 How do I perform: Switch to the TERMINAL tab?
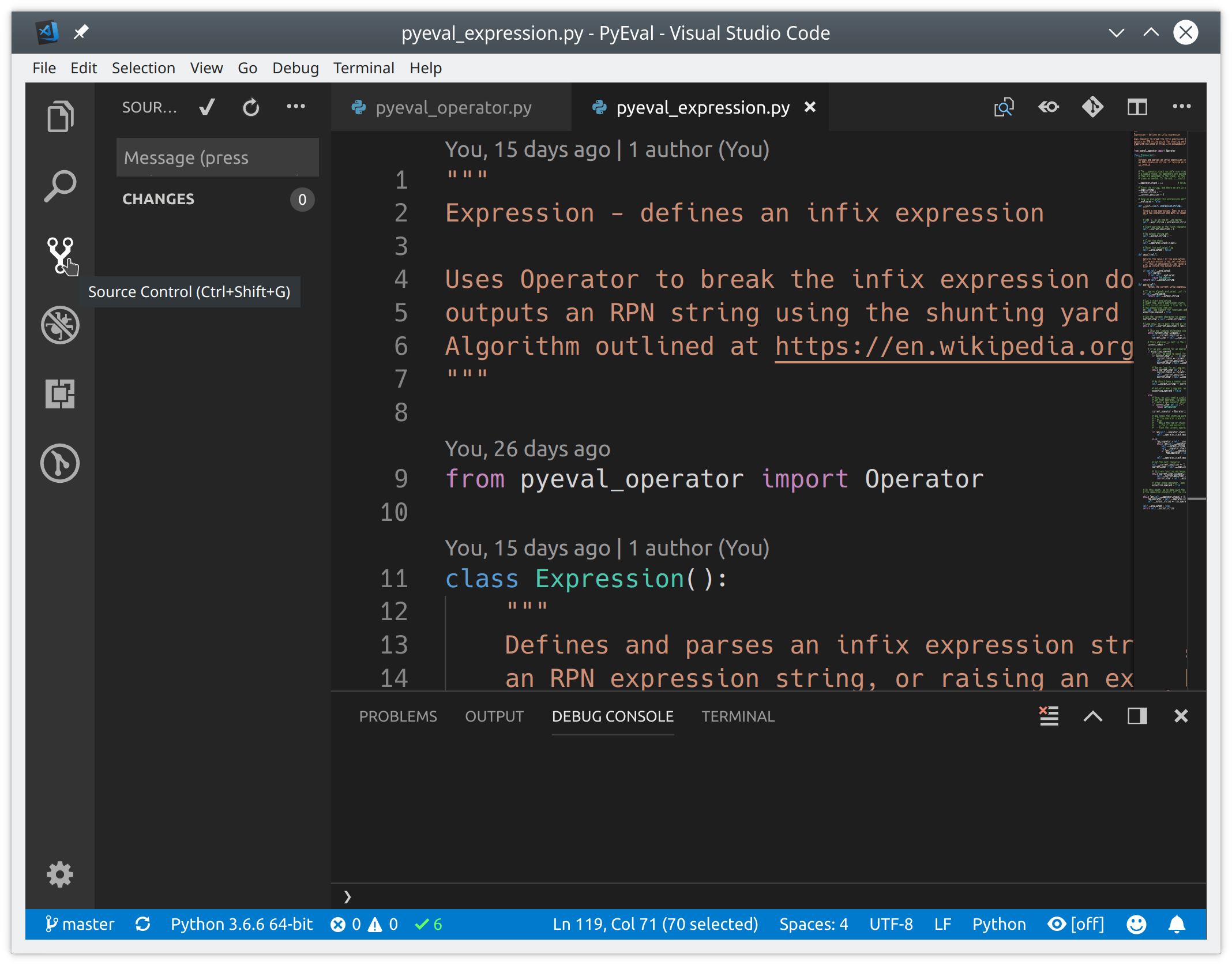coord(738,716)
